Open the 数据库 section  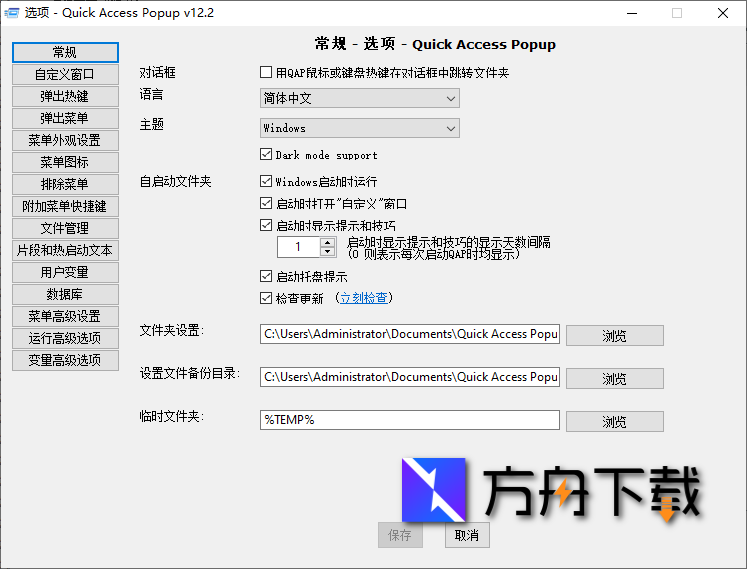click(x=65, y=294)
